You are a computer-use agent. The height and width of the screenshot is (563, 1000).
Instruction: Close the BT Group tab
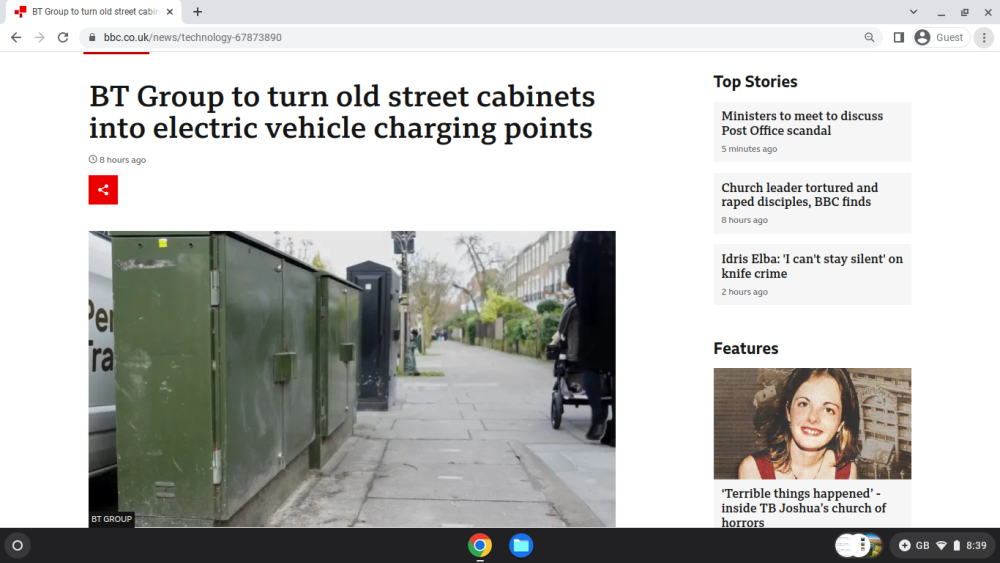170,11
